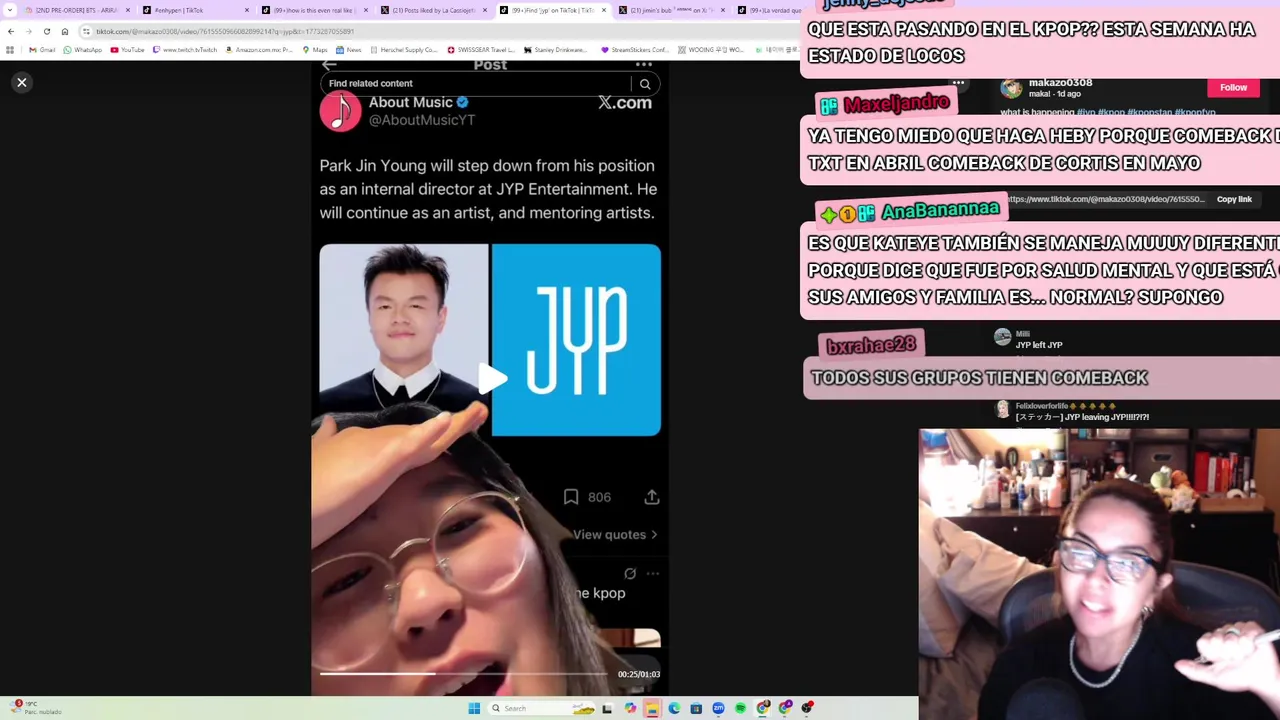
Task: Close the #enhypen TikTok tab
Action: (x=247, y=10)
